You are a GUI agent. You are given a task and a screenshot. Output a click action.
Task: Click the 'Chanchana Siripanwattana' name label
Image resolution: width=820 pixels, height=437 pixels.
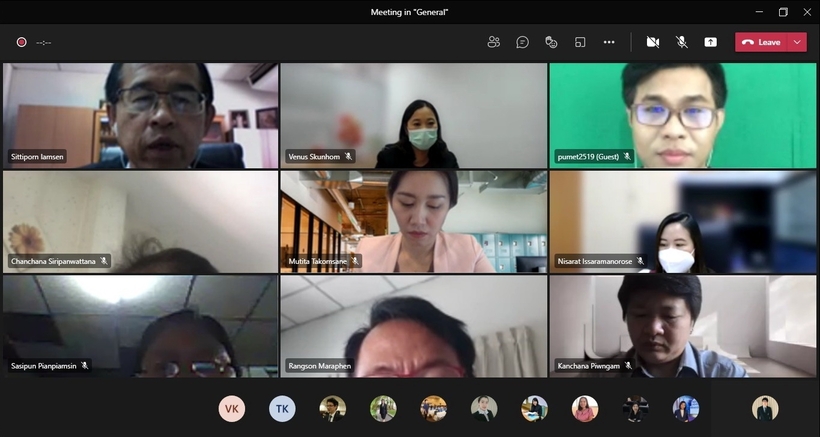click(53, 260)
